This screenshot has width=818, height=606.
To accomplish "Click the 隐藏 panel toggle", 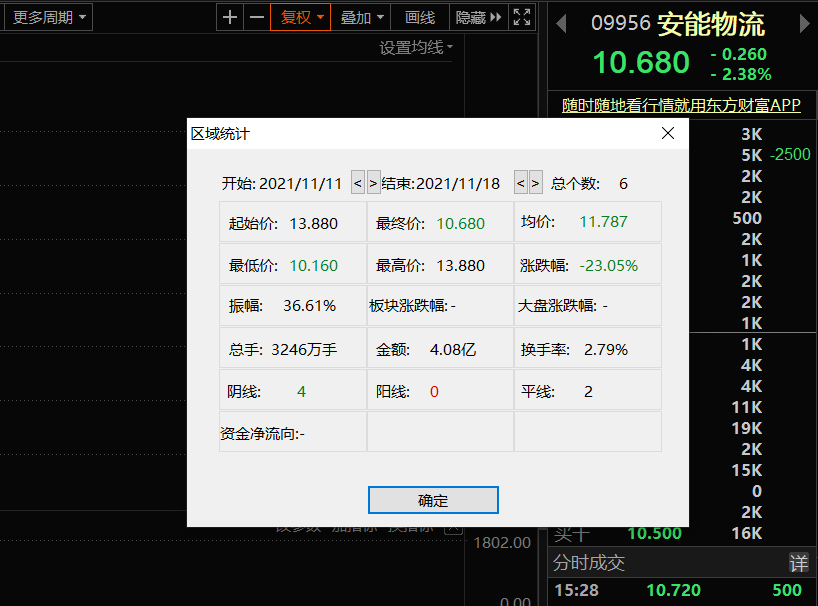I will click(478, 17).
